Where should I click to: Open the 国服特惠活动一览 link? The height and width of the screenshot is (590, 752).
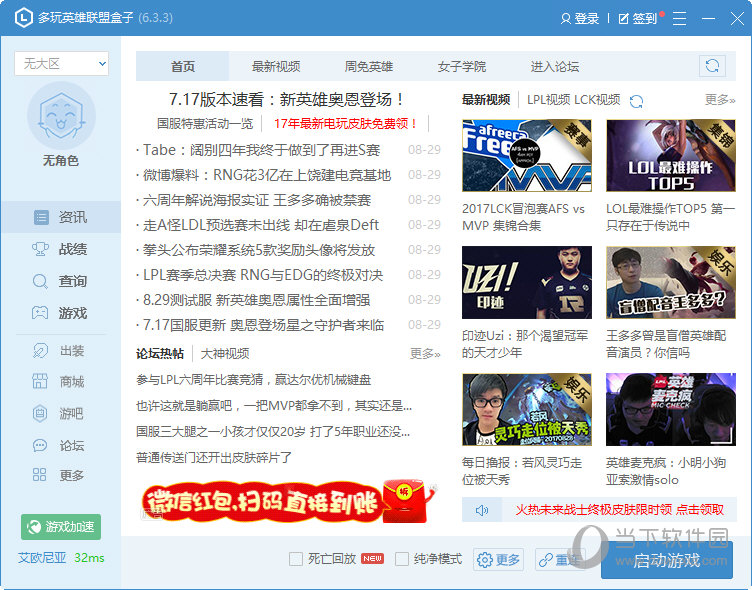tap(205, 124)
